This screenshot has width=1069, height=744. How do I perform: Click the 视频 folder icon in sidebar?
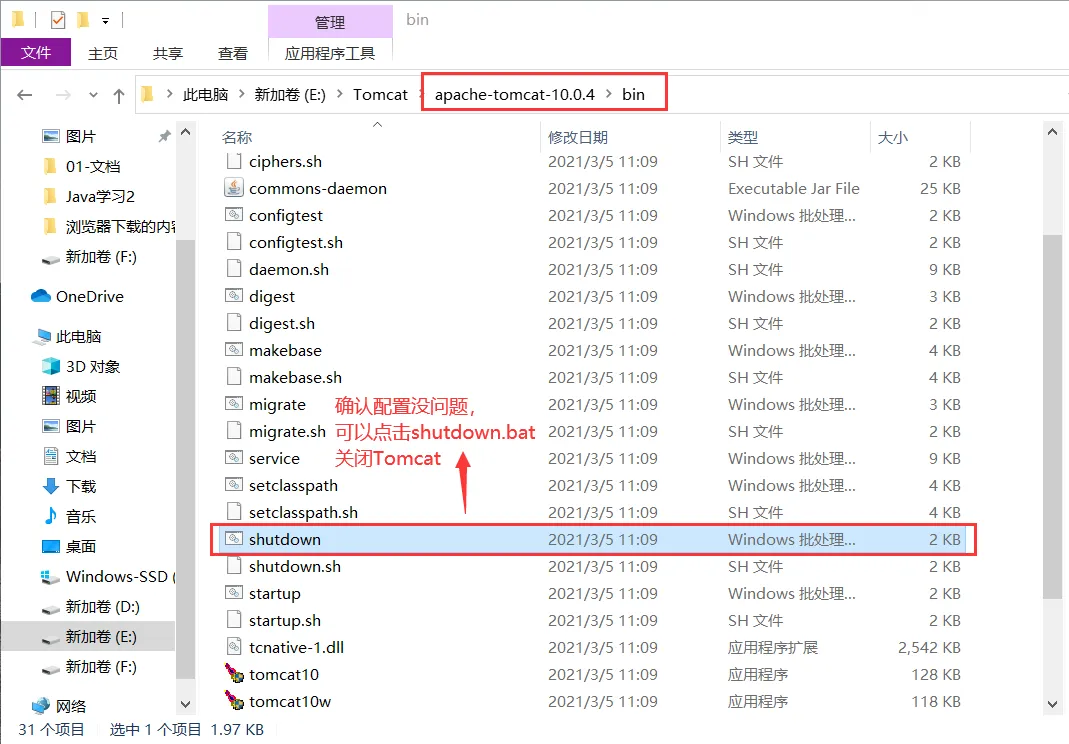(x=51, y=396)
